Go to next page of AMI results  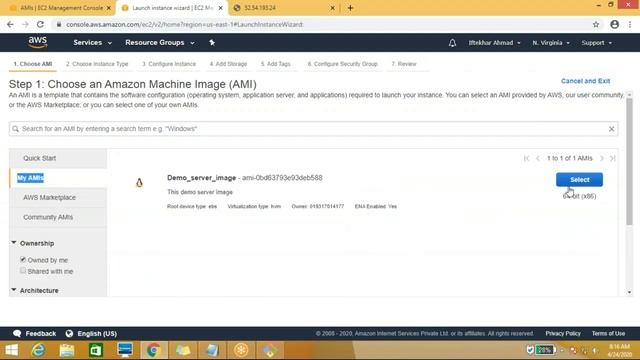tap(601, 158)
